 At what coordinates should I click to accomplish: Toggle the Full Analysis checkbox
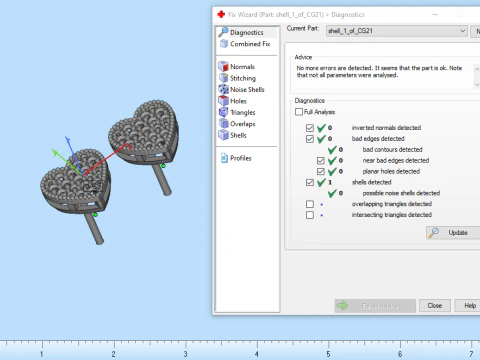299,112
